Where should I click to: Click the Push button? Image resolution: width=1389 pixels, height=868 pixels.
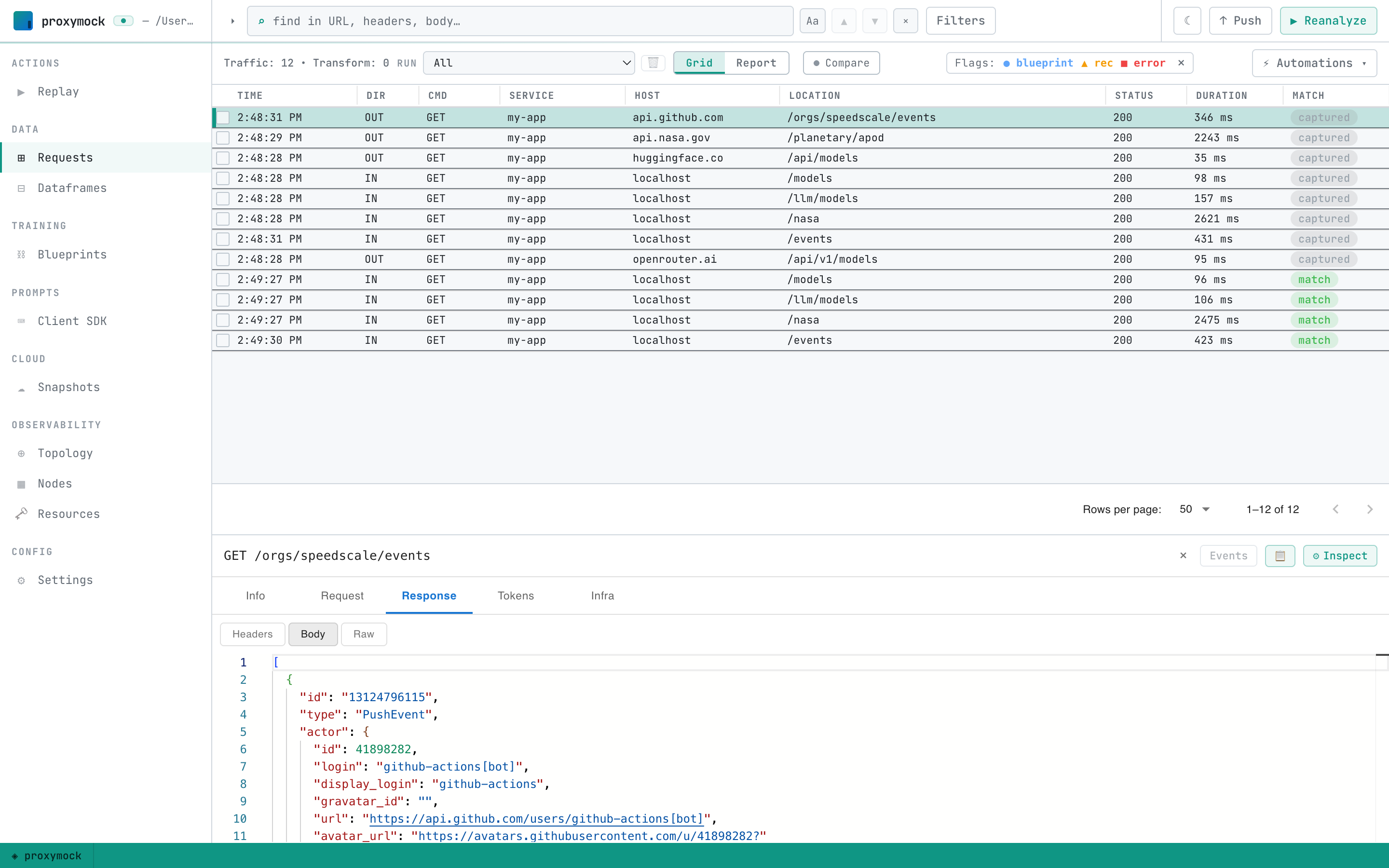[x=1240, y=21]
